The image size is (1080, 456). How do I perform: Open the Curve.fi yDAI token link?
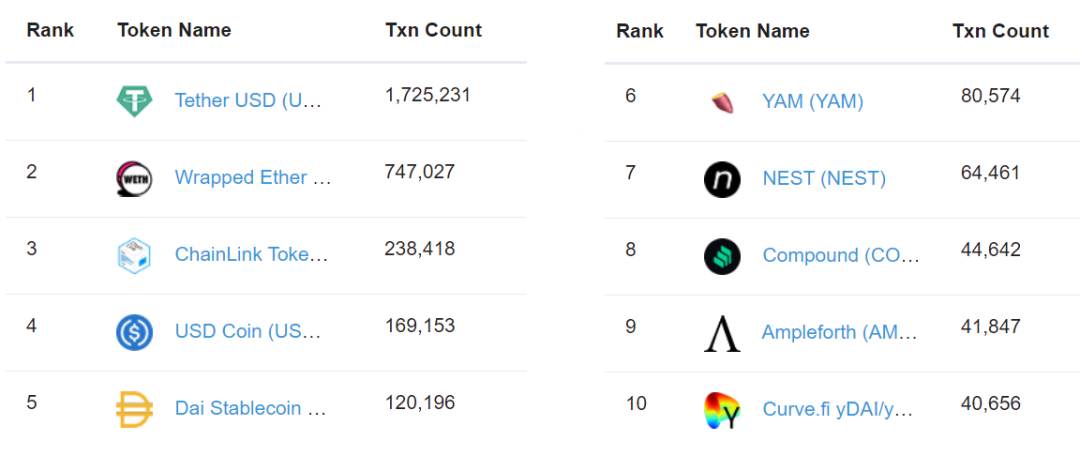click(x=837, y=409)
